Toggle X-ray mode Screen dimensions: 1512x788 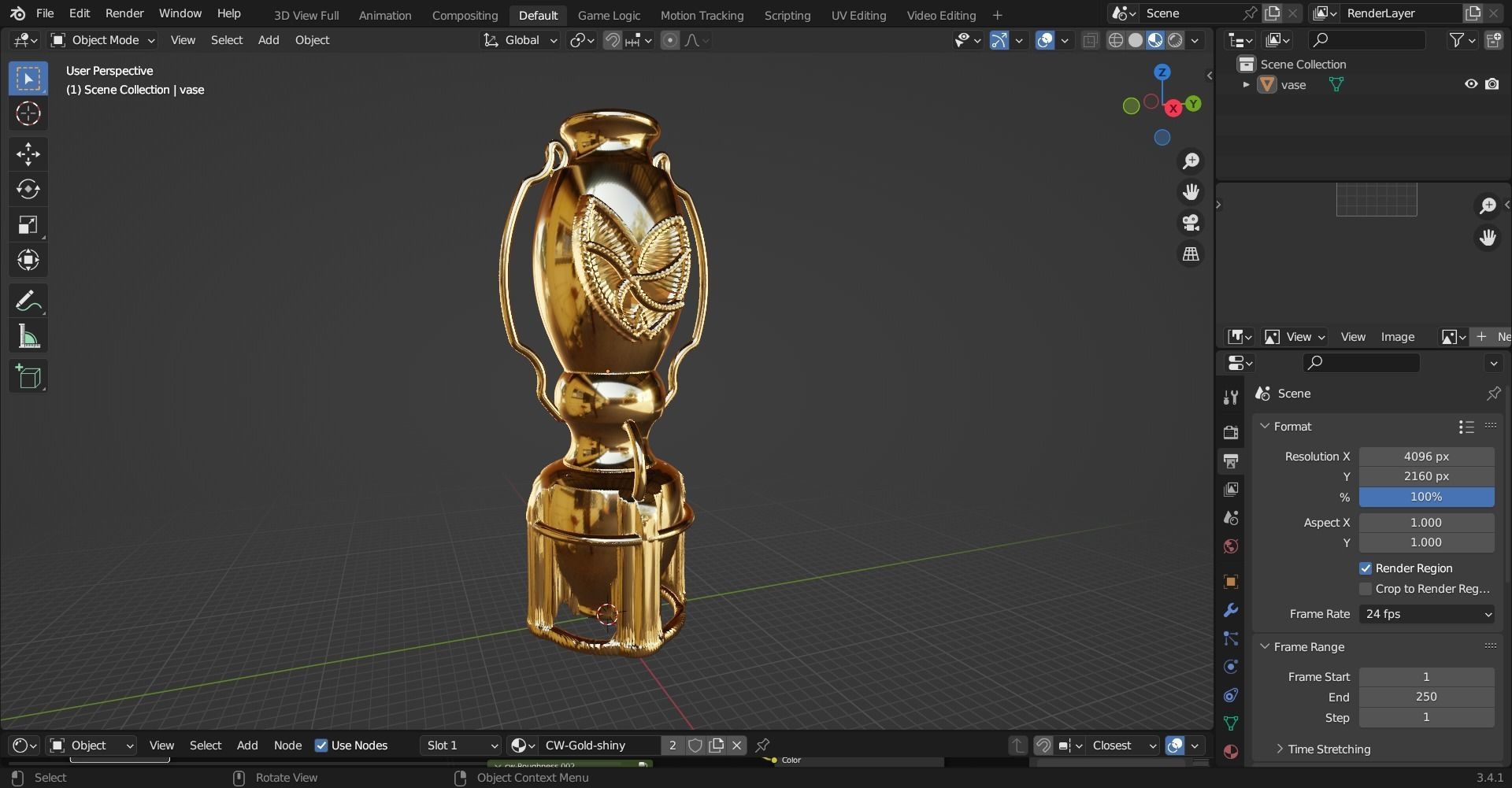(x=1091, y=40)
